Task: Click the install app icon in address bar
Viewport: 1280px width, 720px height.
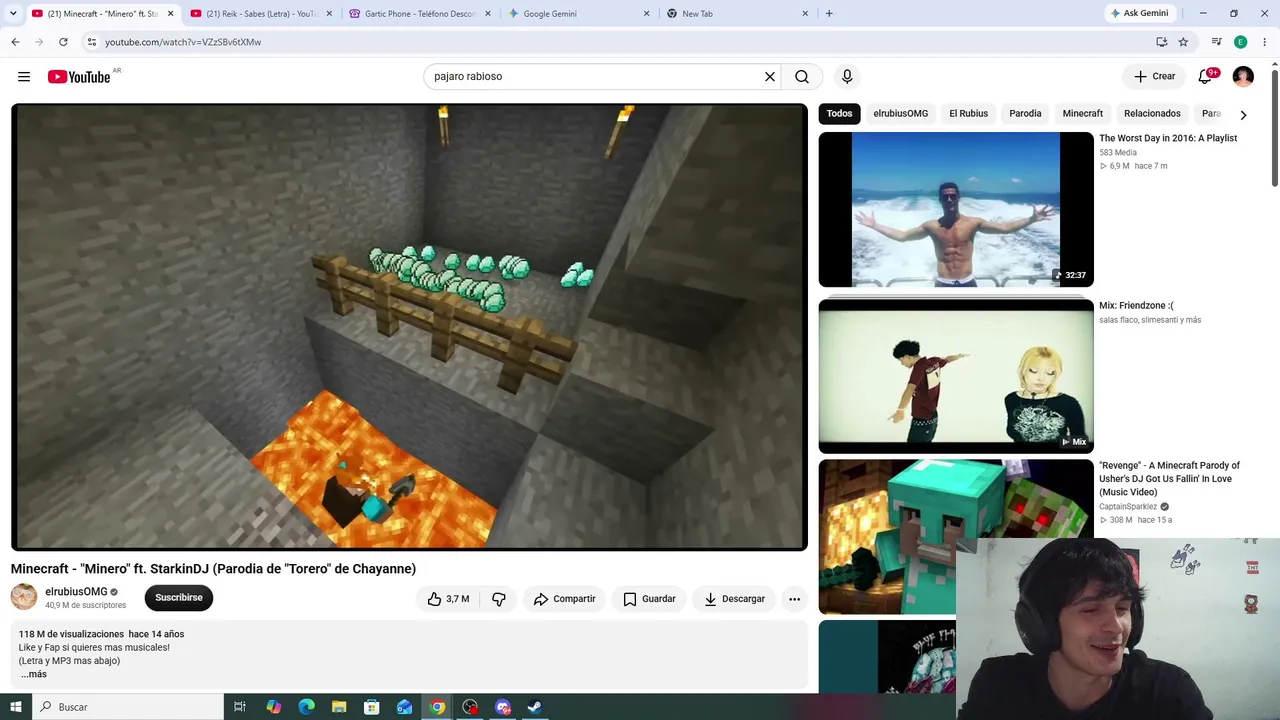Action: tap(1161, 42)
